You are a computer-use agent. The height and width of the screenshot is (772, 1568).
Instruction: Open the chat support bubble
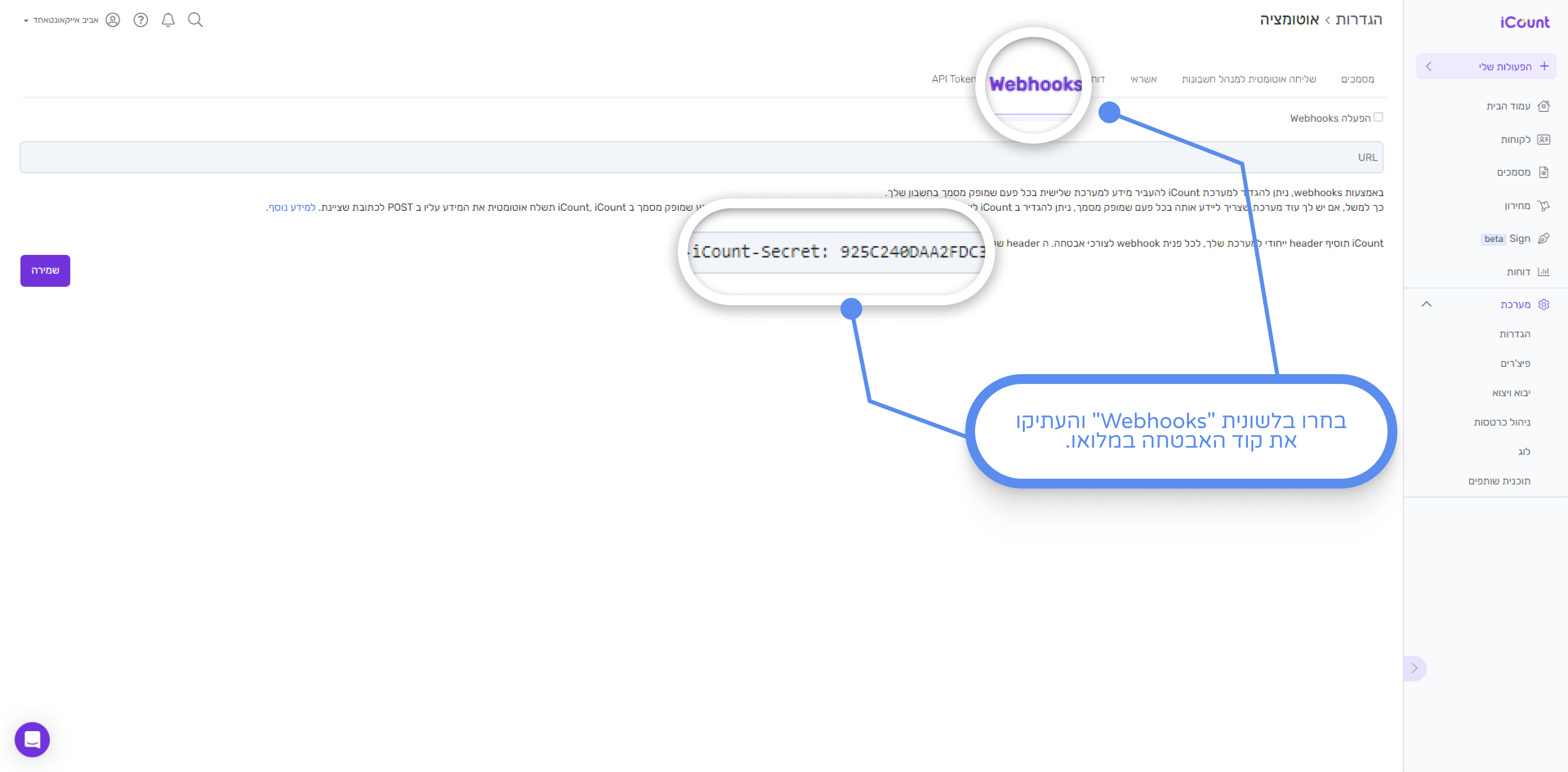coord(32,739)
